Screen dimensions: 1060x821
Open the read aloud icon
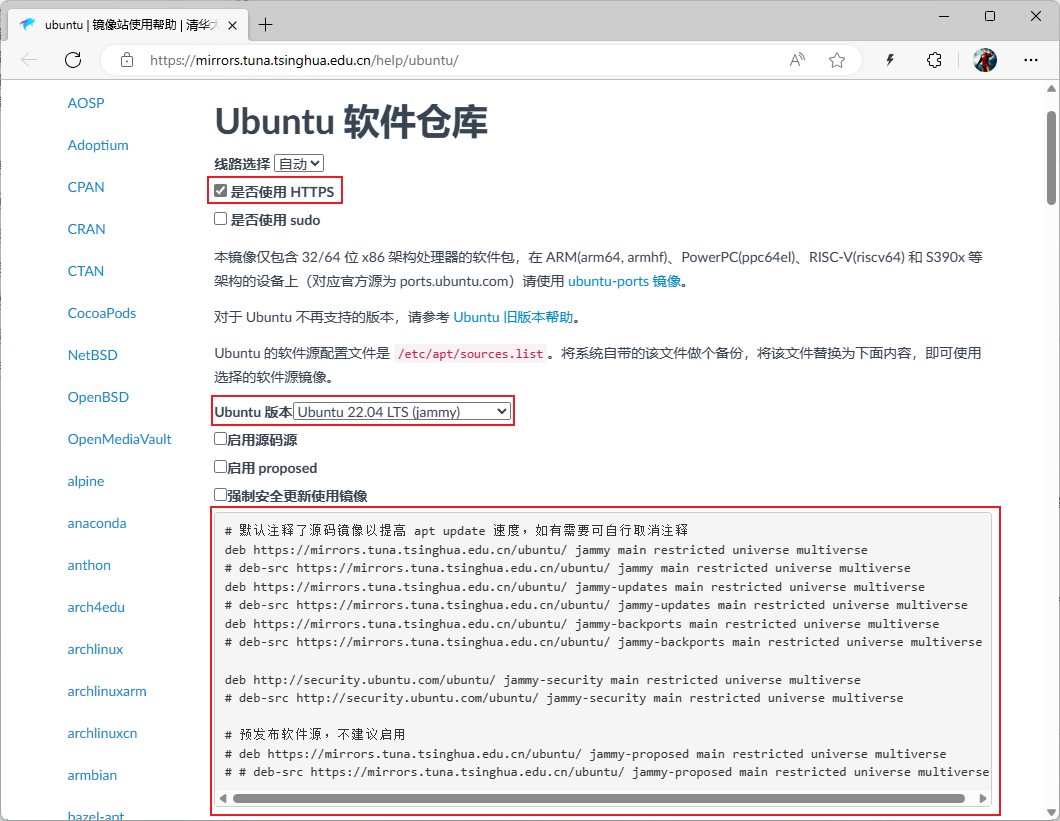click(x=797, y=60)
